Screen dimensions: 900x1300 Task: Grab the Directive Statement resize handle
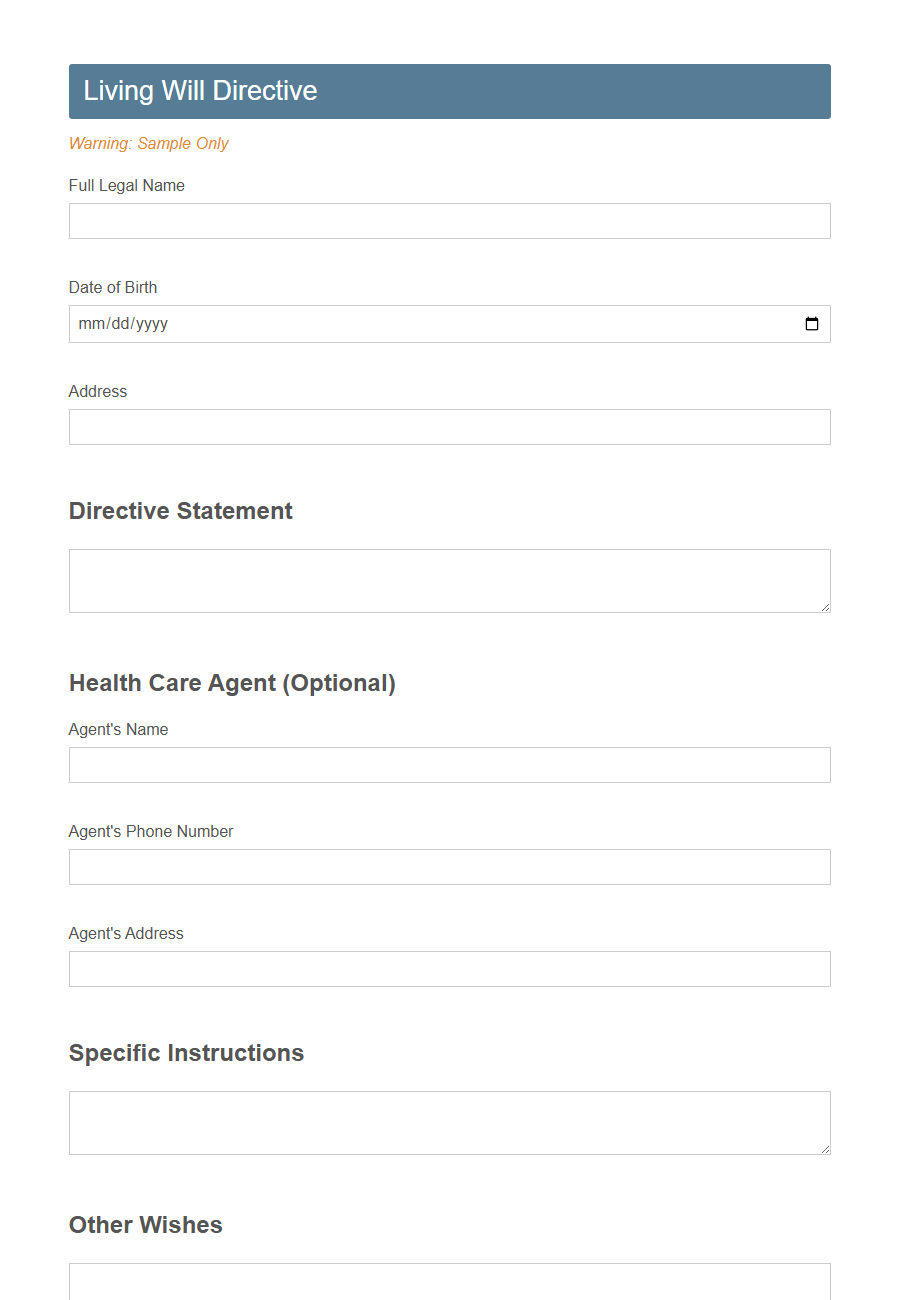click(824, 606)
